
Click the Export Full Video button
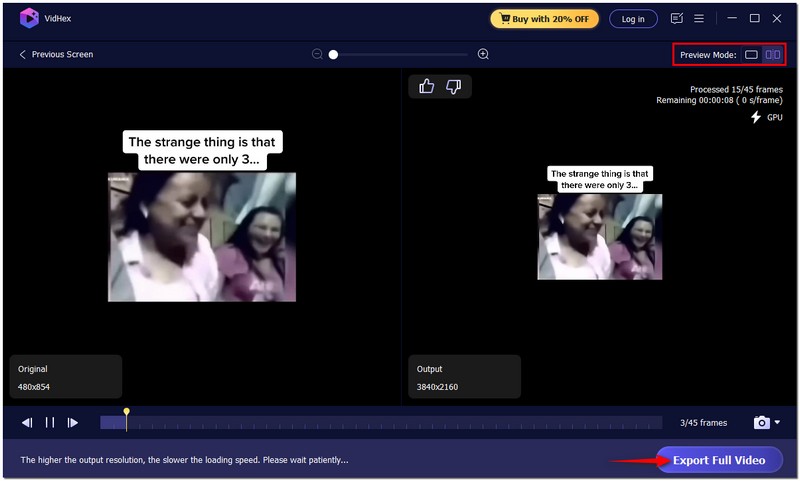tap(719, 460)
